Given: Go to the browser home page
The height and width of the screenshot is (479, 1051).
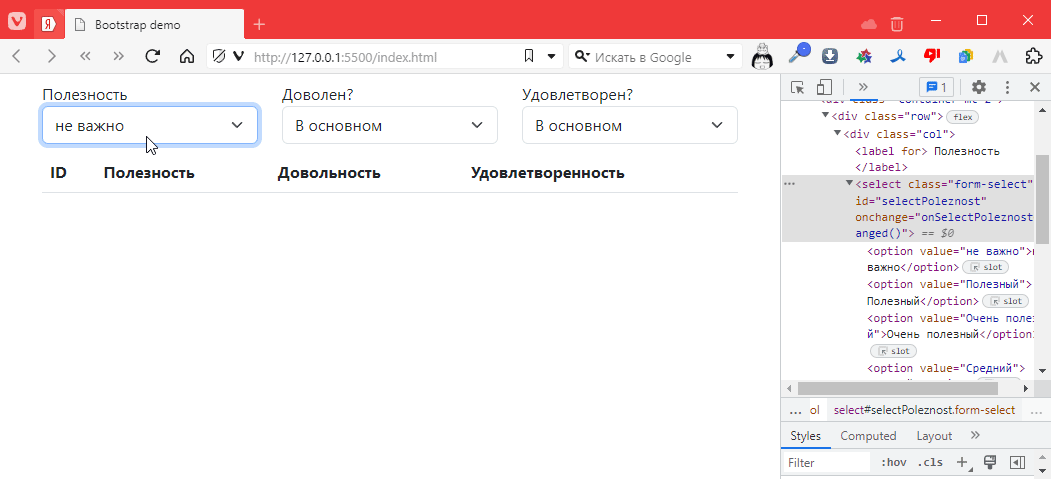Looking at the screenshot, I should point(186,57).
